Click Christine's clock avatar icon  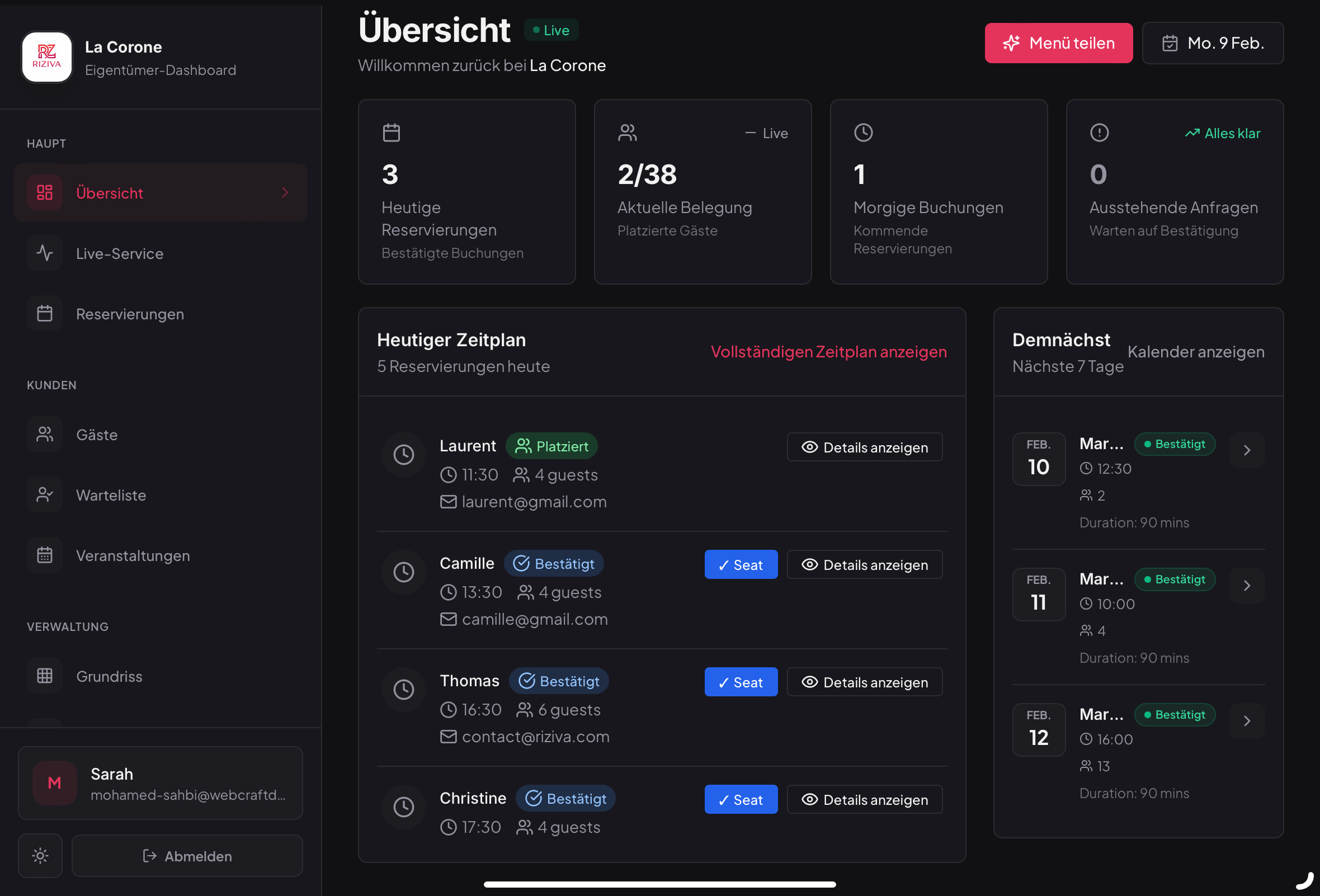coord(404,807)
